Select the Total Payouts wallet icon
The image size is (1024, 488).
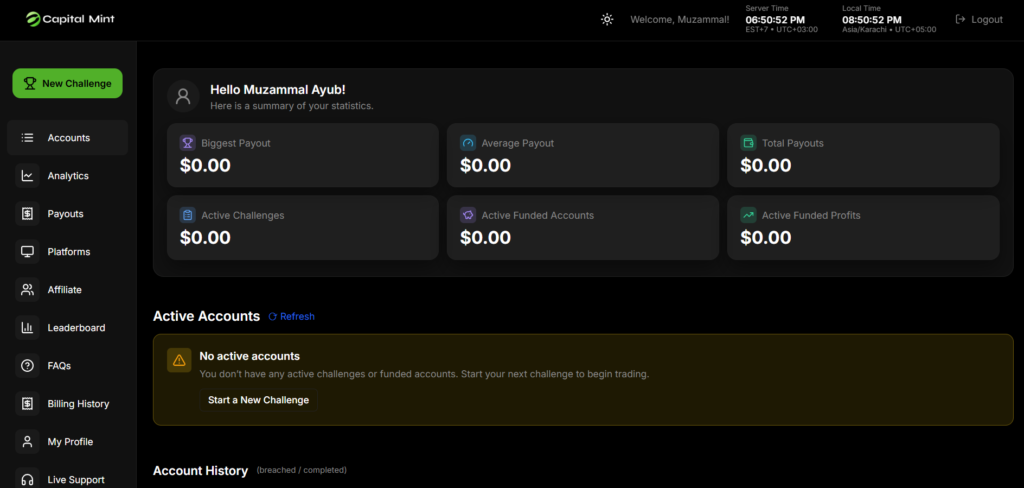[x=748, y=143]
